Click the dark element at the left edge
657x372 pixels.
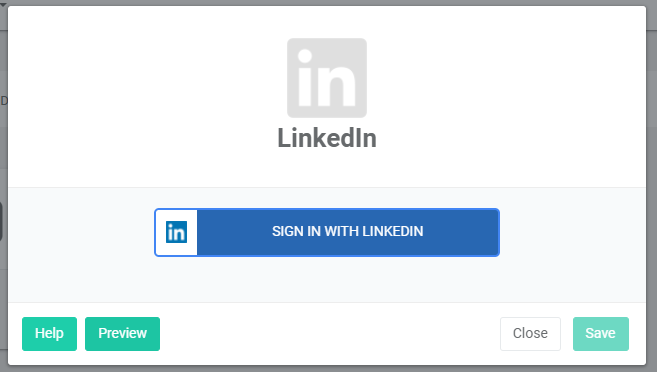tap(1, 222)
